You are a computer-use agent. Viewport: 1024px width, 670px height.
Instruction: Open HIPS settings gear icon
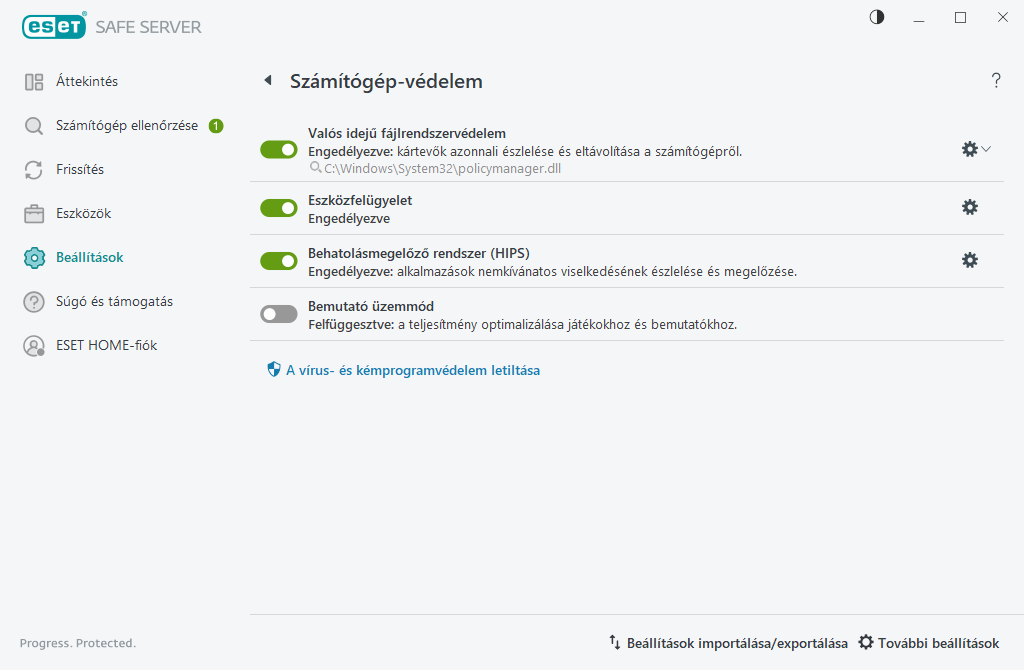coord(969,260)
